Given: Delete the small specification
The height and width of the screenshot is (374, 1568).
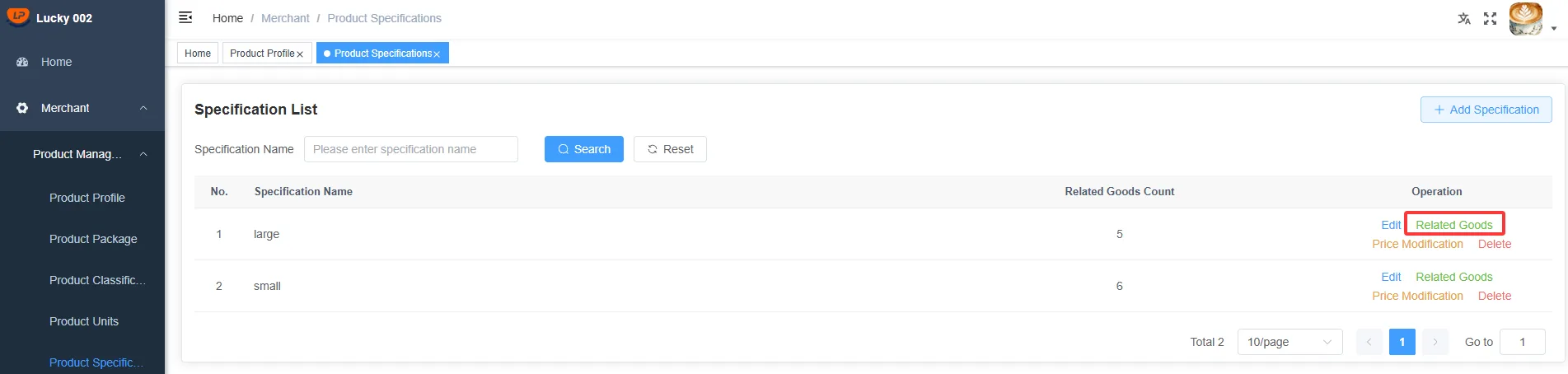Looking at the screenshot, I should [x=1495, y=296].
